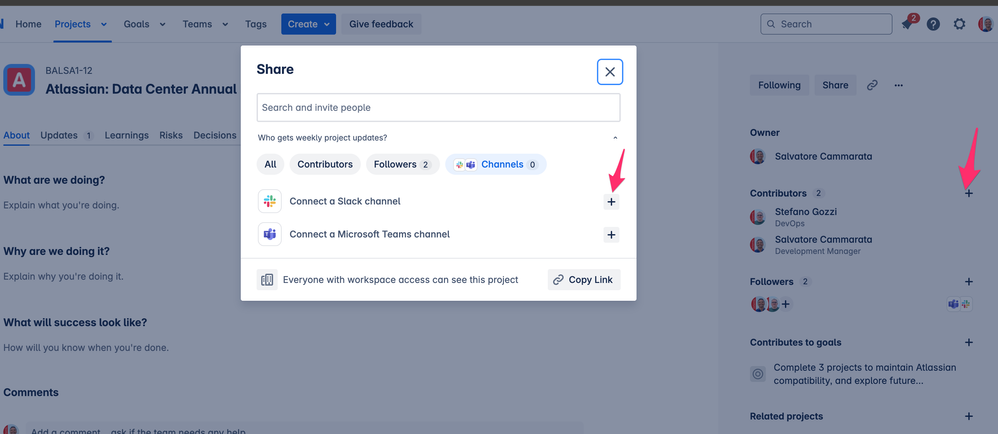Click the Teams and Slack icons under Followers
998x434 pixels.
[960, 304]
